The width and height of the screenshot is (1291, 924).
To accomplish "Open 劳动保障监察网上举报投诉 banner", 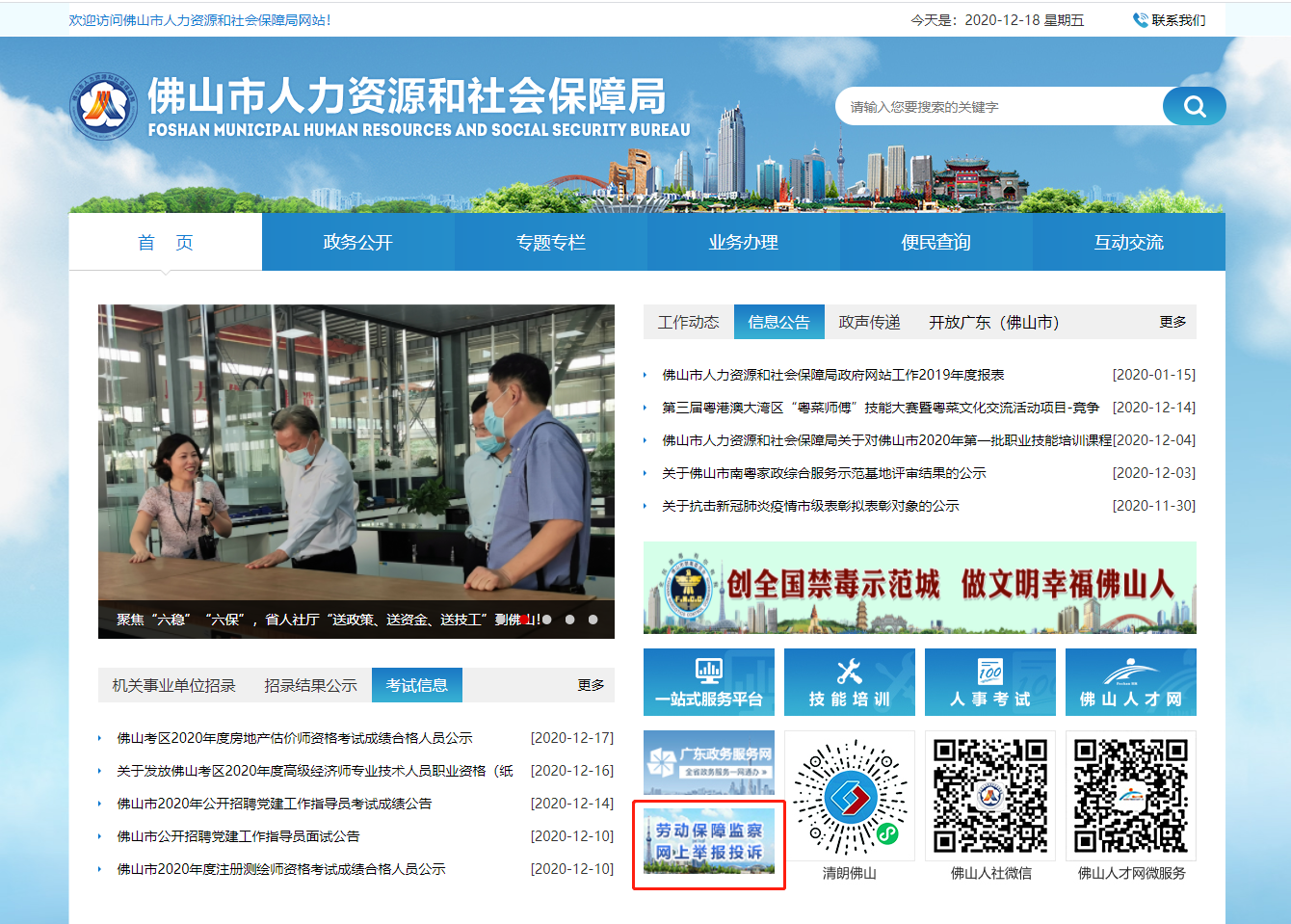I will click(708, 841).
